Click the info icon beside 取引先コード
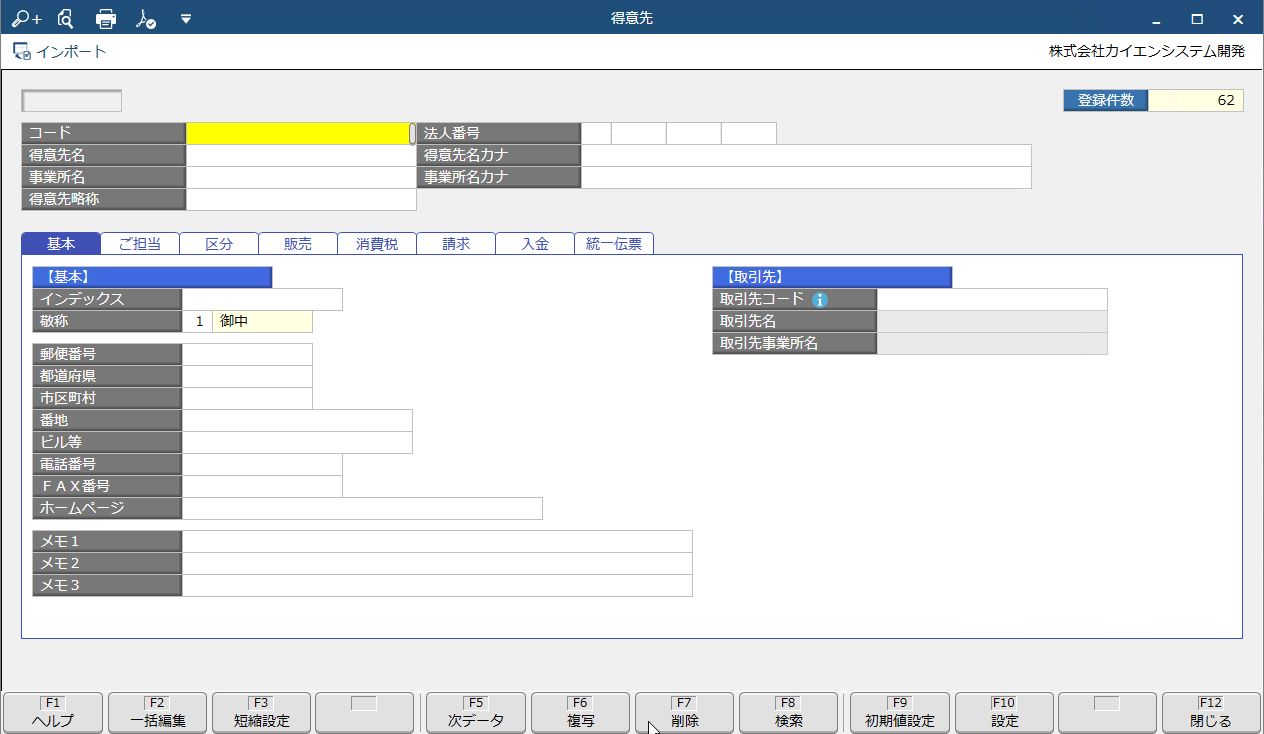This screenshot has width=1264, height=734. click(820, 299)
